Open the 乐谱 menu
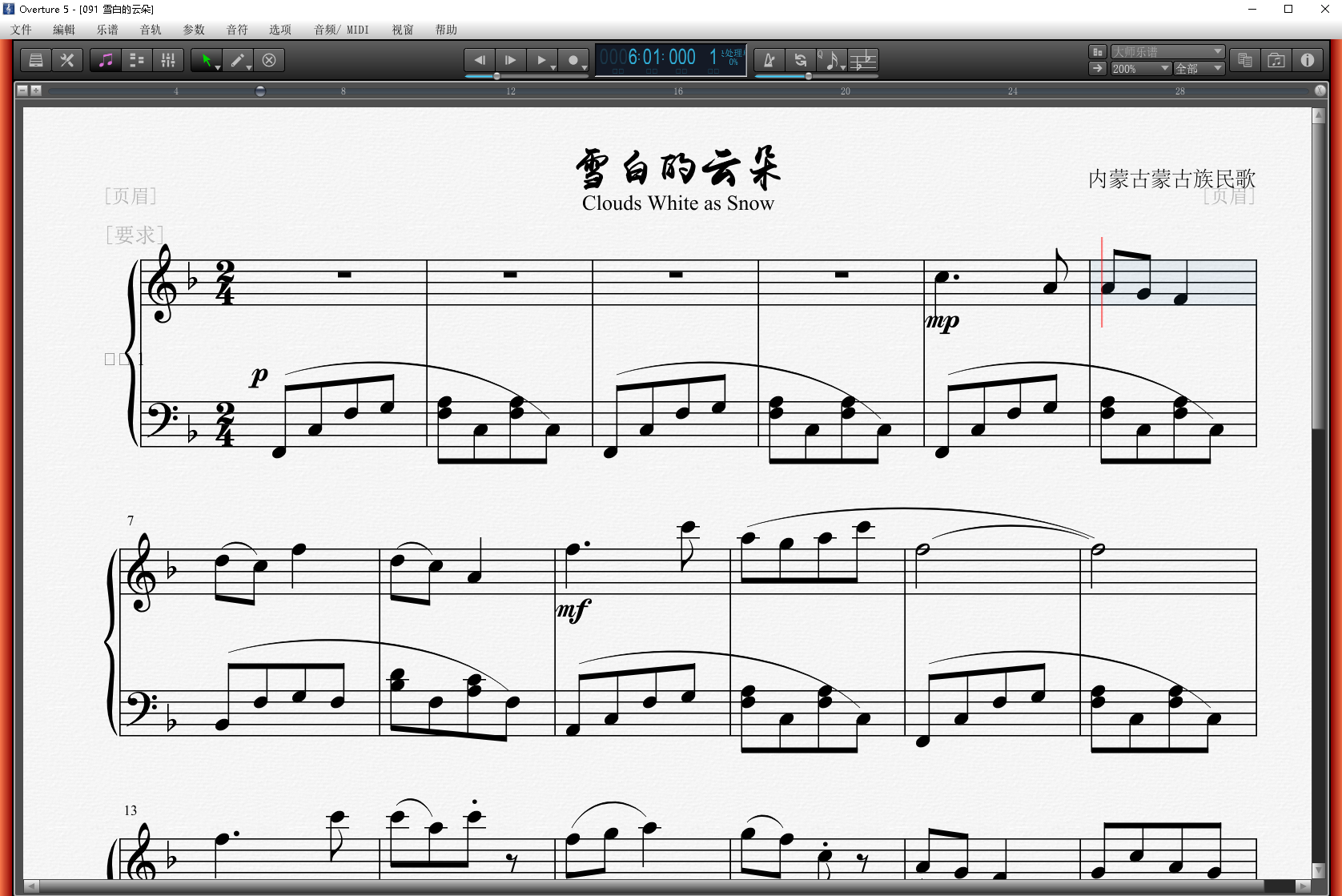 click(107, 30)
